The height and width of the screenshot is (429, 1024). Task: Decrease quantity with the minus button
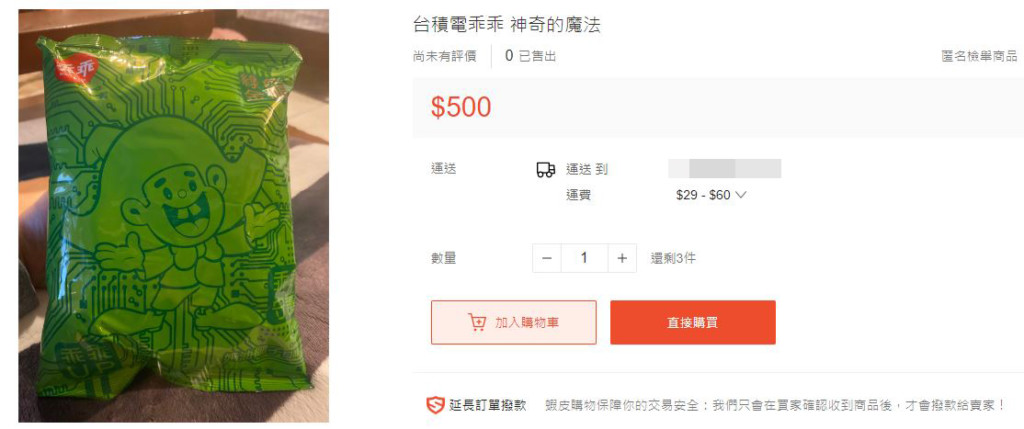pyautogui.click(x=547, y=259)
